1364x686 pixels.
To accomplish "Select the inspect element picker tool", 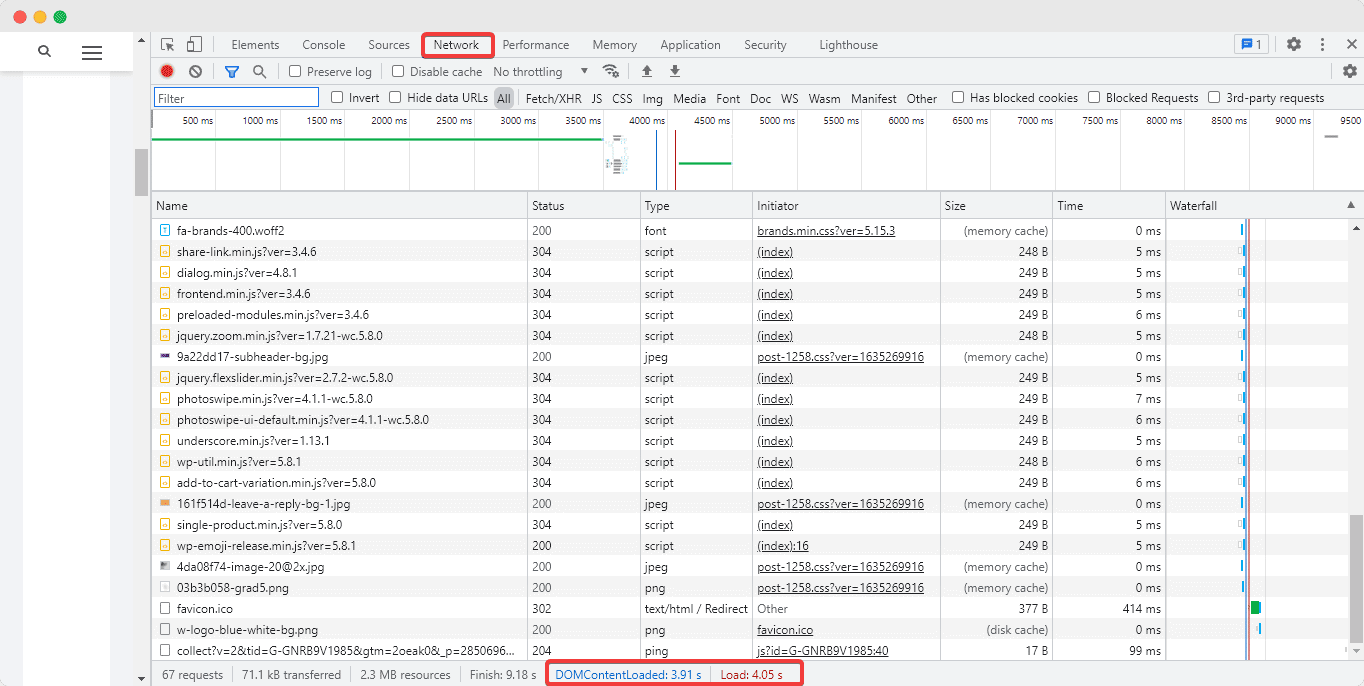I will click(168, 45).
